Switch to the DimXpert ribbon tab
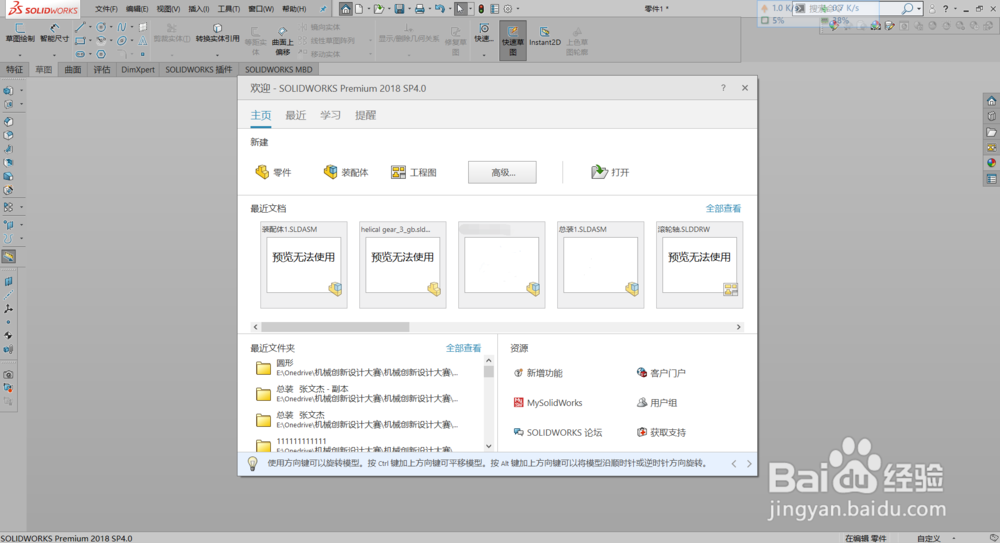The height and width of the screenshot is (543, 1000). (138, 70)
